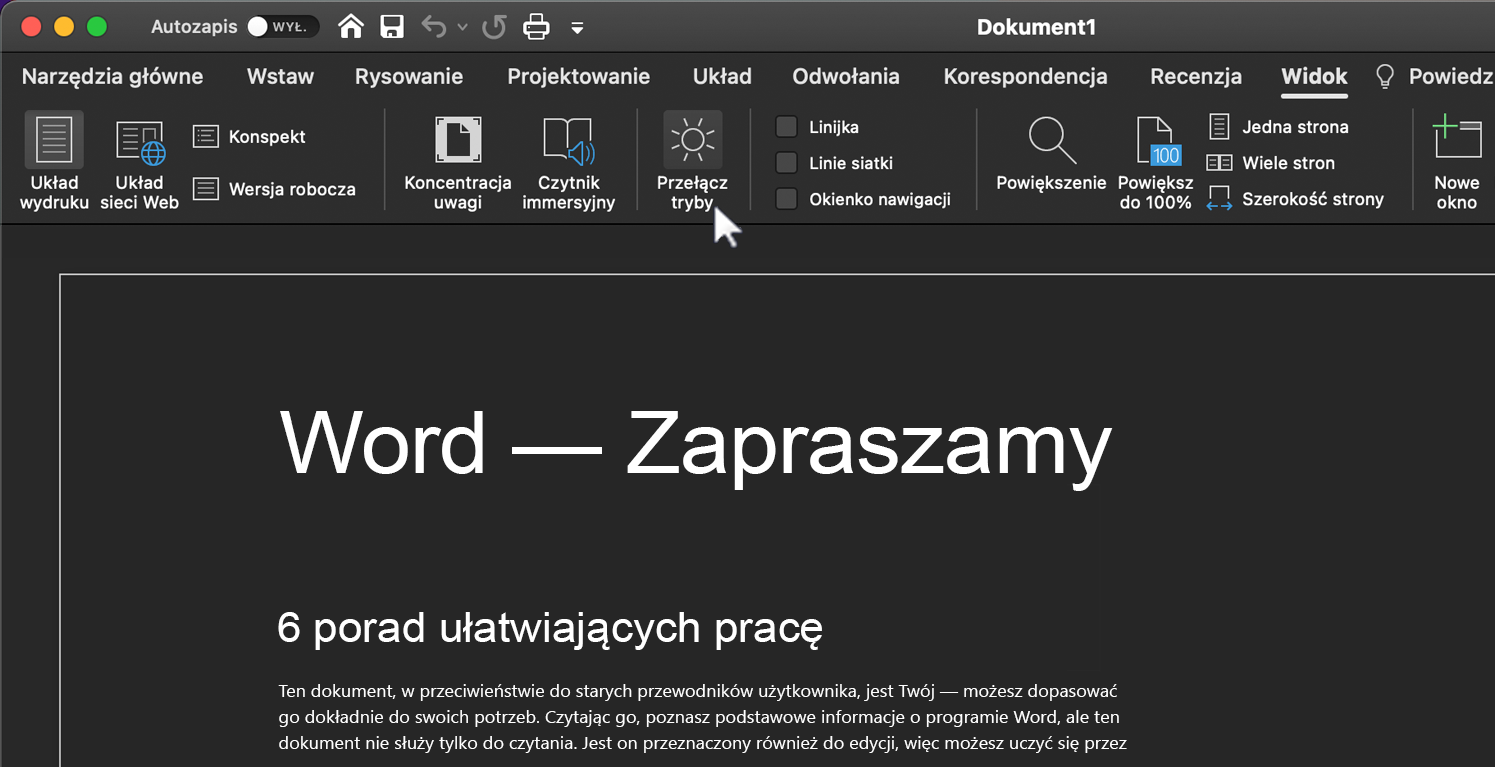Click Przełącz tryby sun icon
This screenshot has width=1495, height=767.
(x=693, y=140)
